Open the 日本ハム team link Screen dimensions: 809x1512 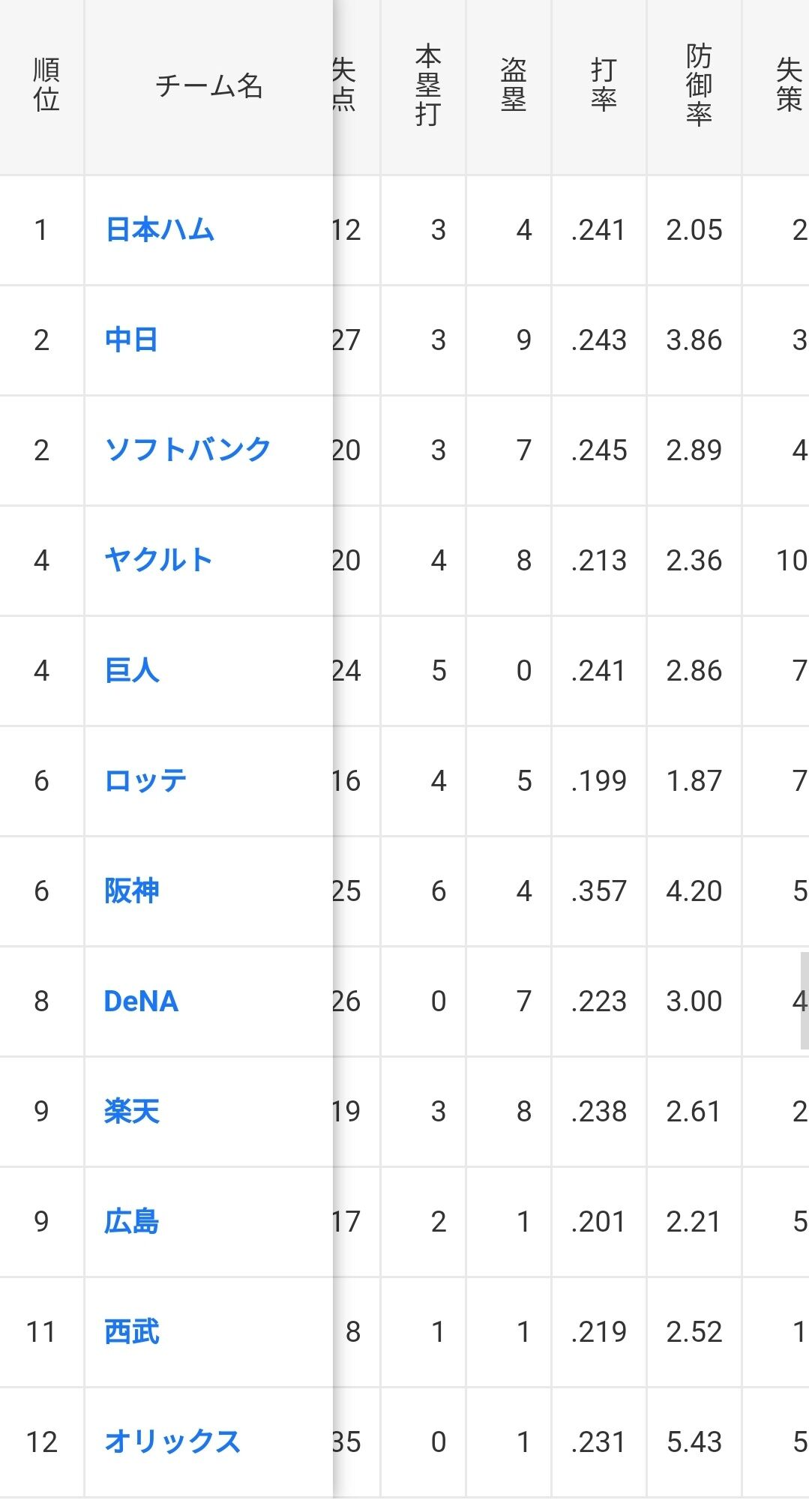click(160, 229)
